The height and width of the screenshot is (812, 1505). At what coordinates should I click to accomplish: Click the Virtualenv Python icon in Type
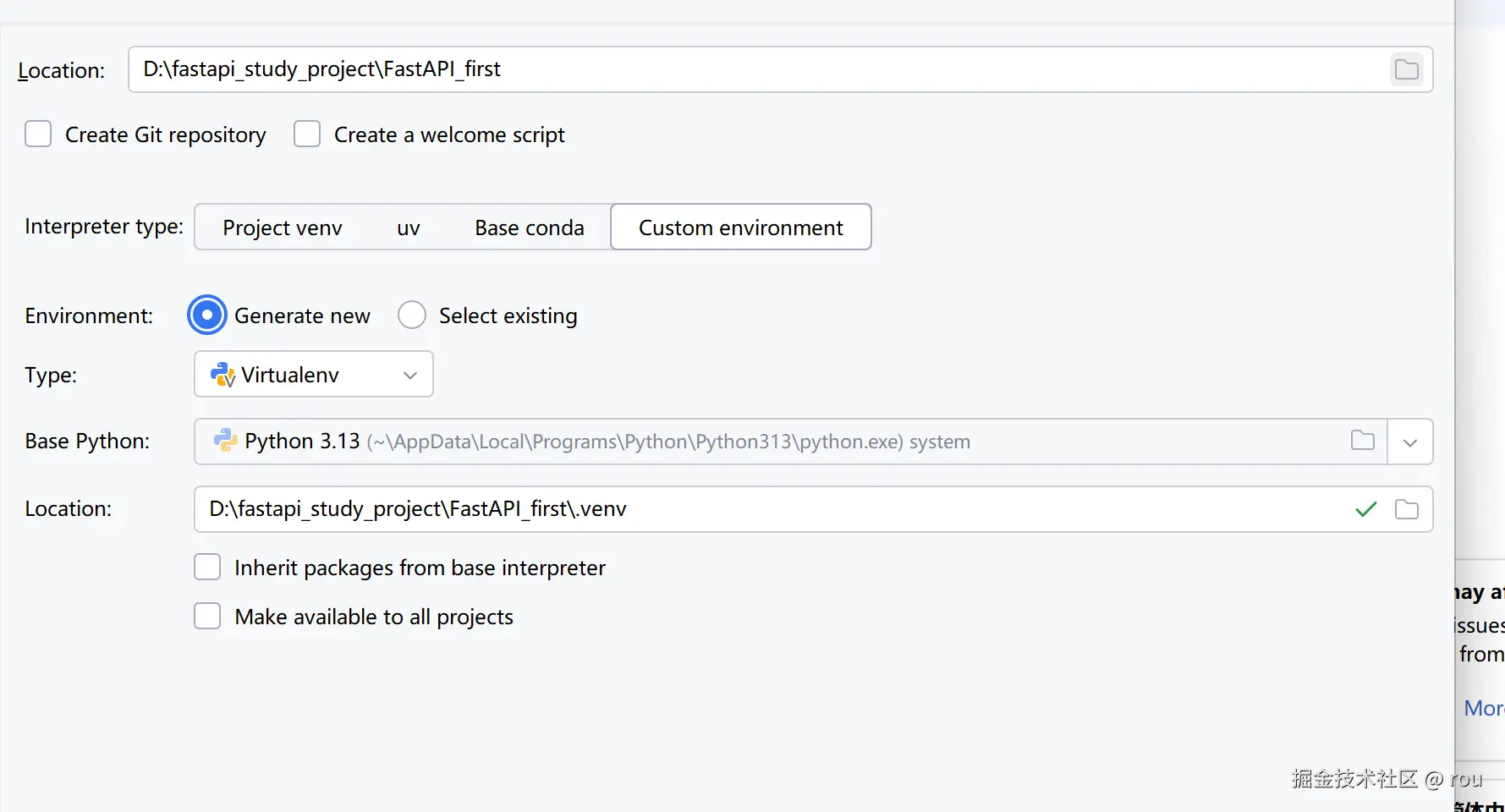[222, 375]
